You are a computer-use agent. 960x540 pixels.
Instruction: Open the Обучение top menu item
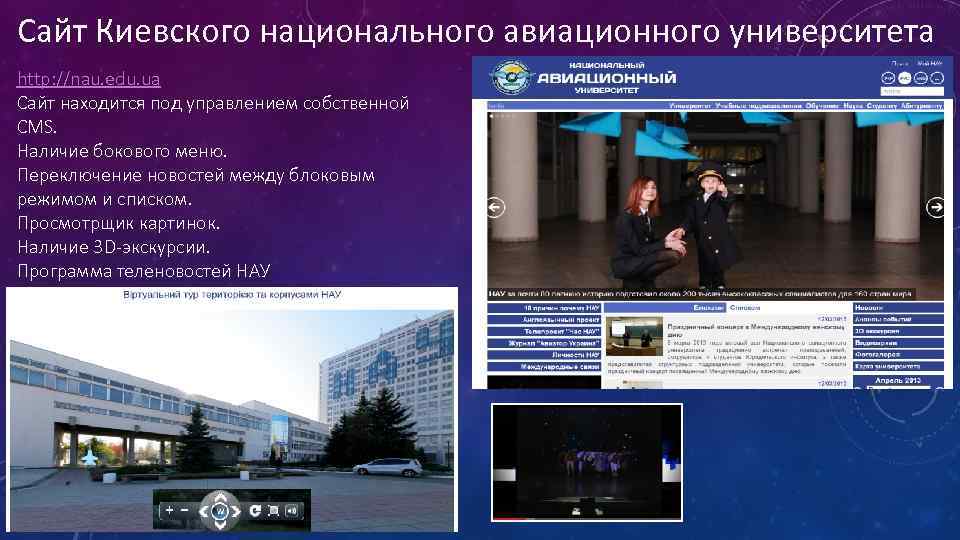[822, 106]
